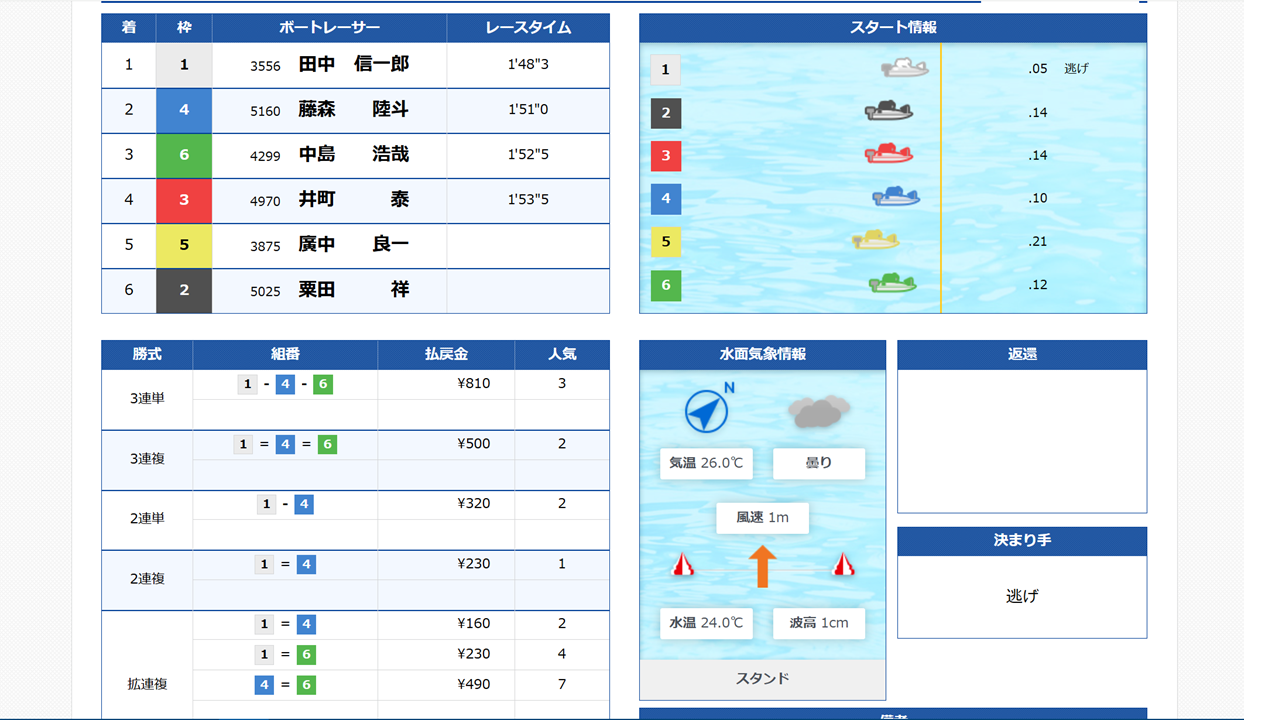Viewport: 1280px width, 720px height.
Task: Click racer number 3556
Action: [265, 66]
